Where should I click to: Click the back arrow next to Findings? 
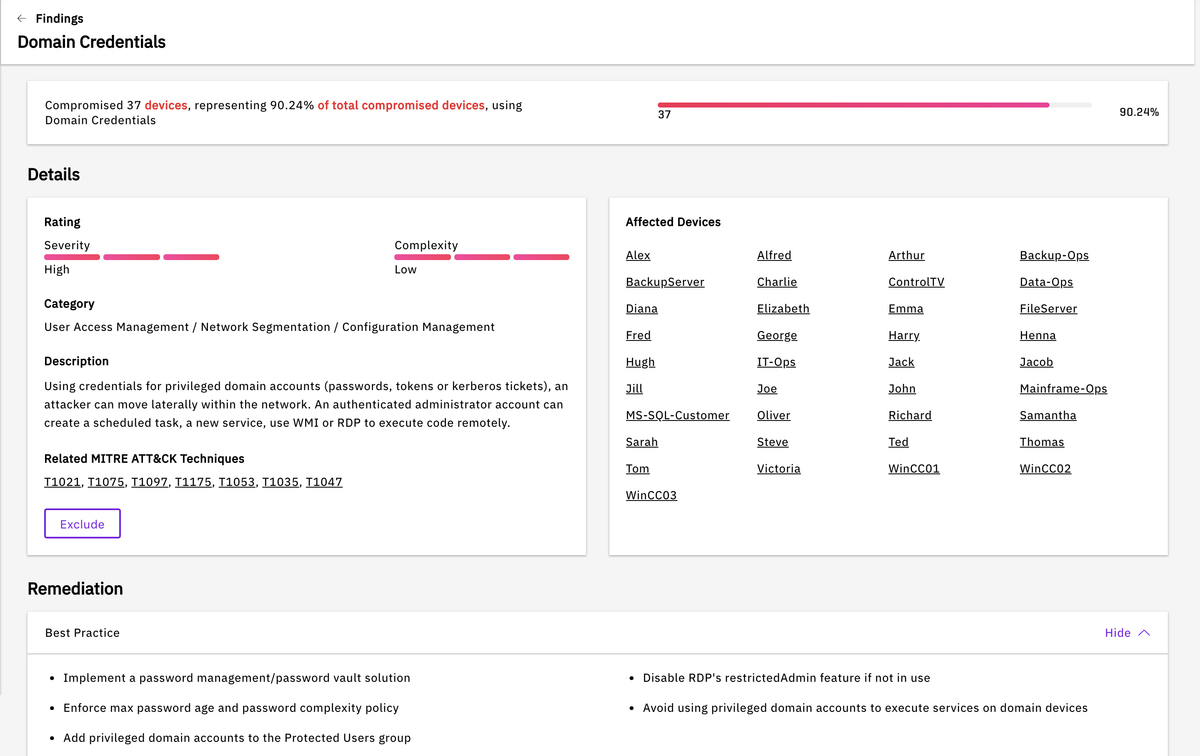coord(22,18)
